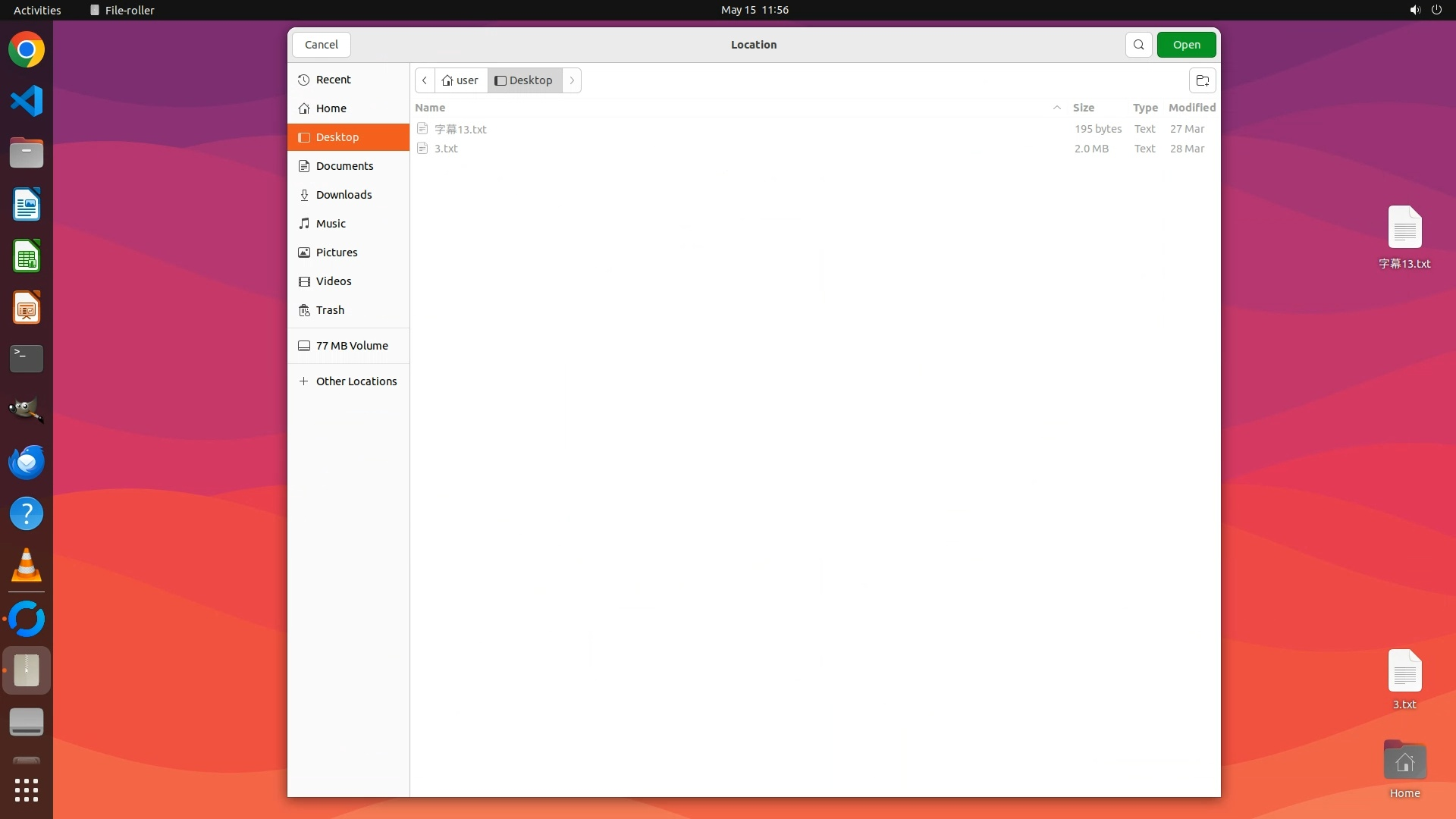Select the 3.txt file in list
The image size is (1456, 819).
446,149
